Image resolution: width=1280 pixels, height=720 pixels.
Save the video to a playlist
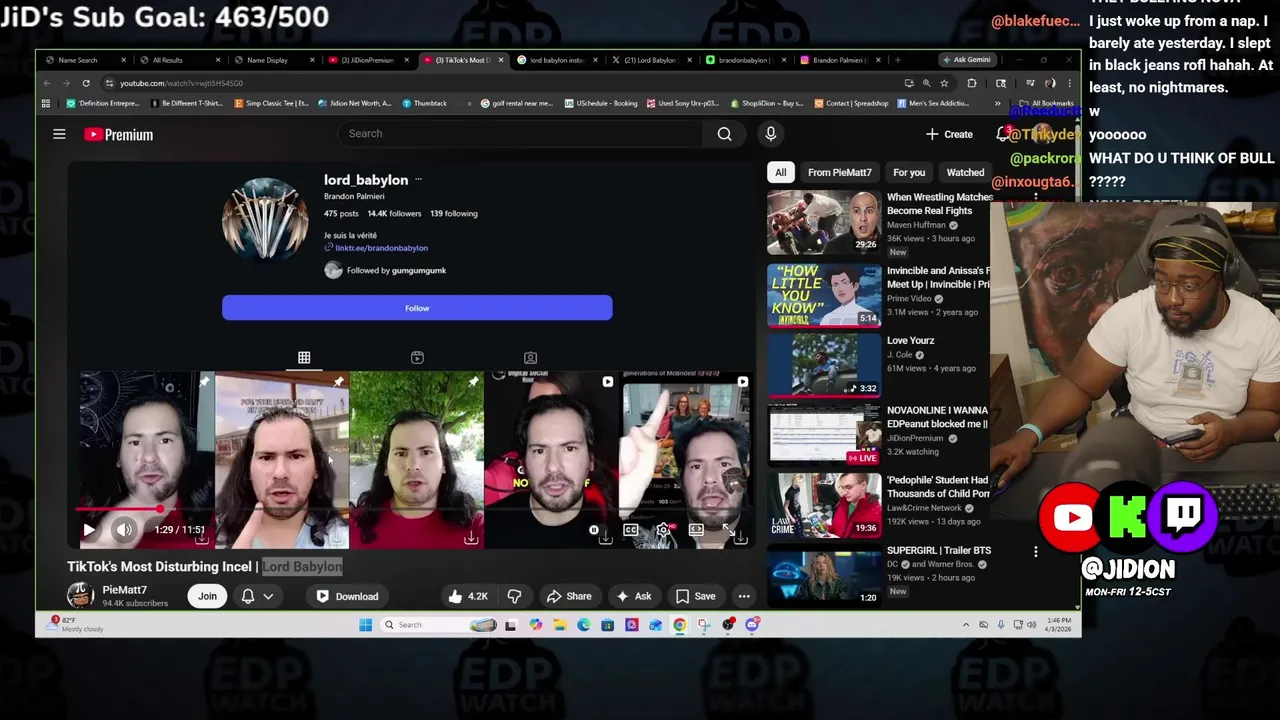[695, 596]
